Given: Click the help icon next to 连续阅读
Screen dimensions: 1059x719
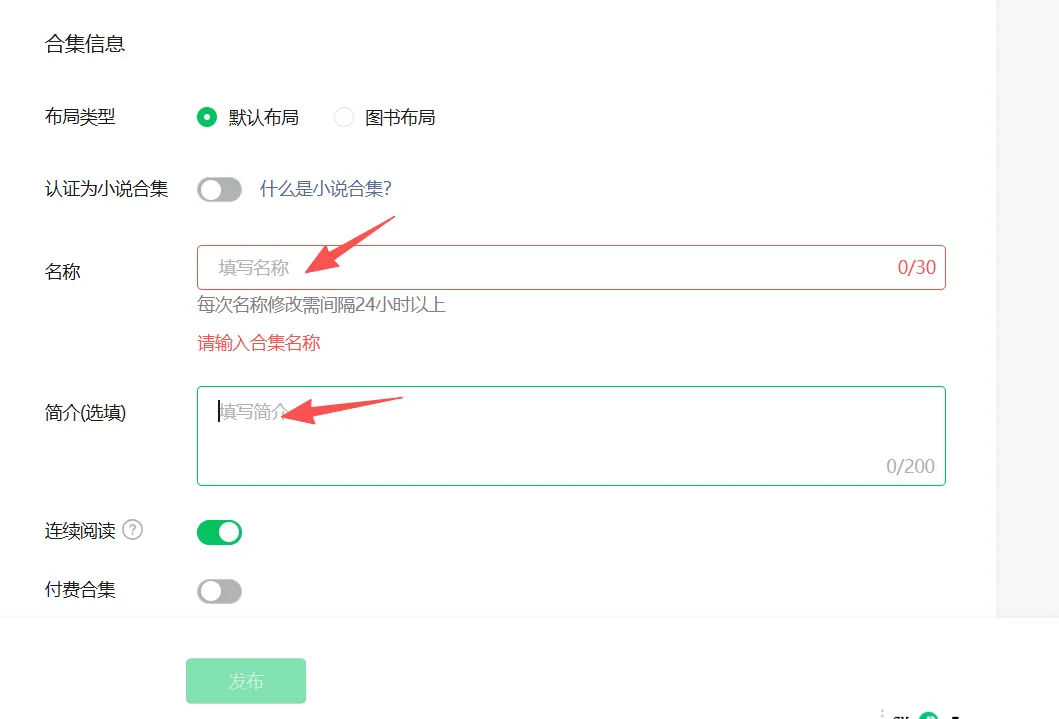Looking at the screenshot, I should tap(132, 530).
